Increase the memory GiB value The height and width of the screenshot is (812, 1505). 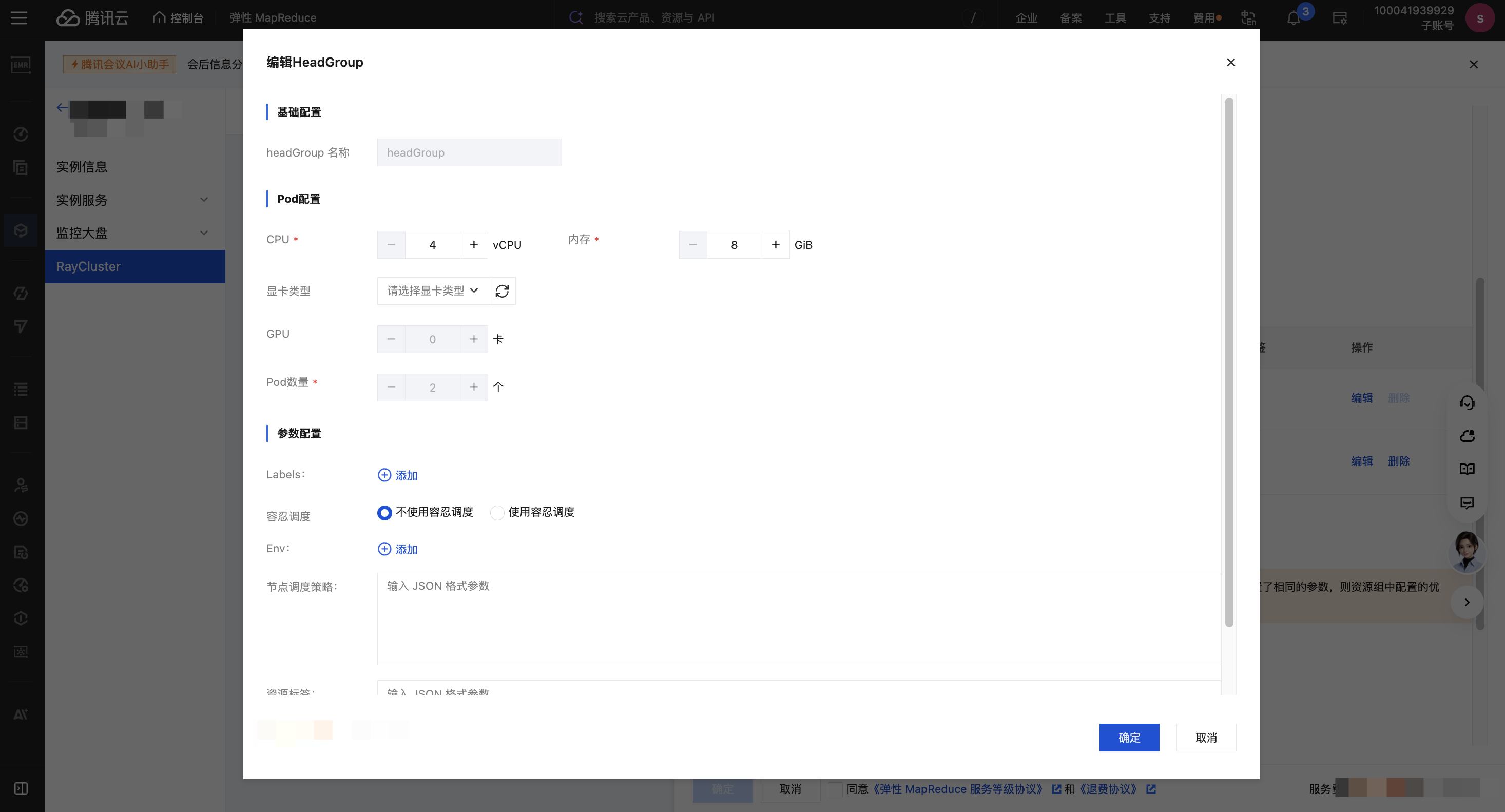click(x=775, y=245)
